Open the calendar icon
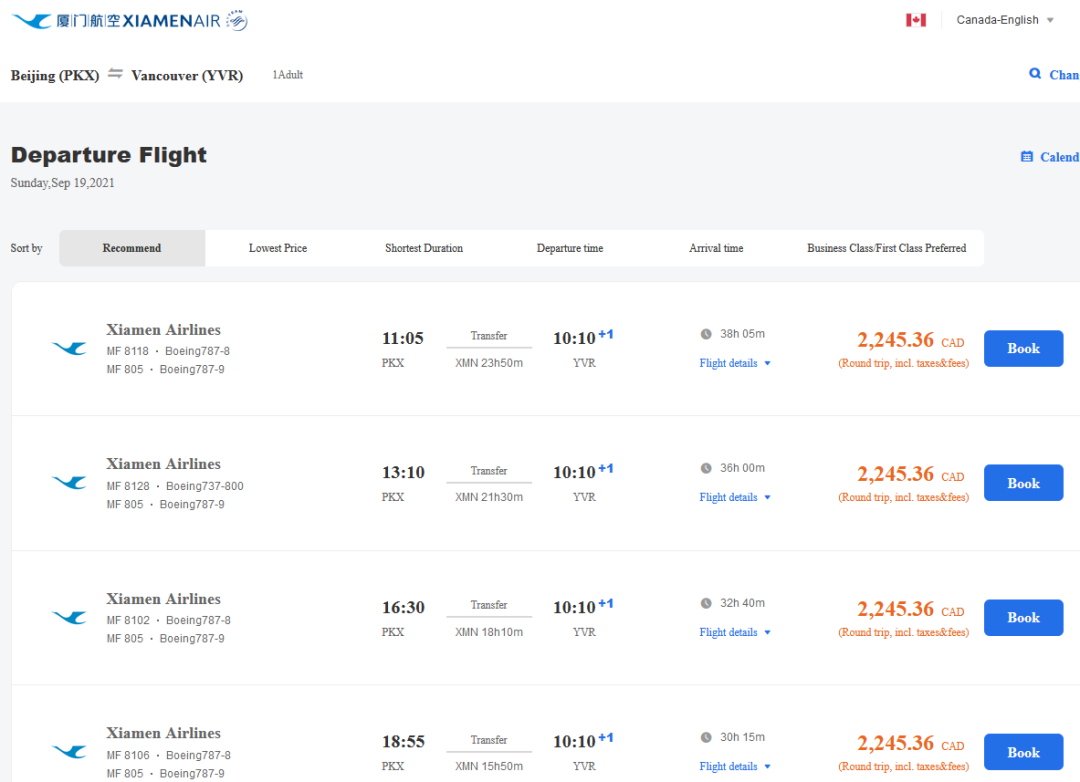This screenshot has height=782, width=1080. (x=1026, y=157)
